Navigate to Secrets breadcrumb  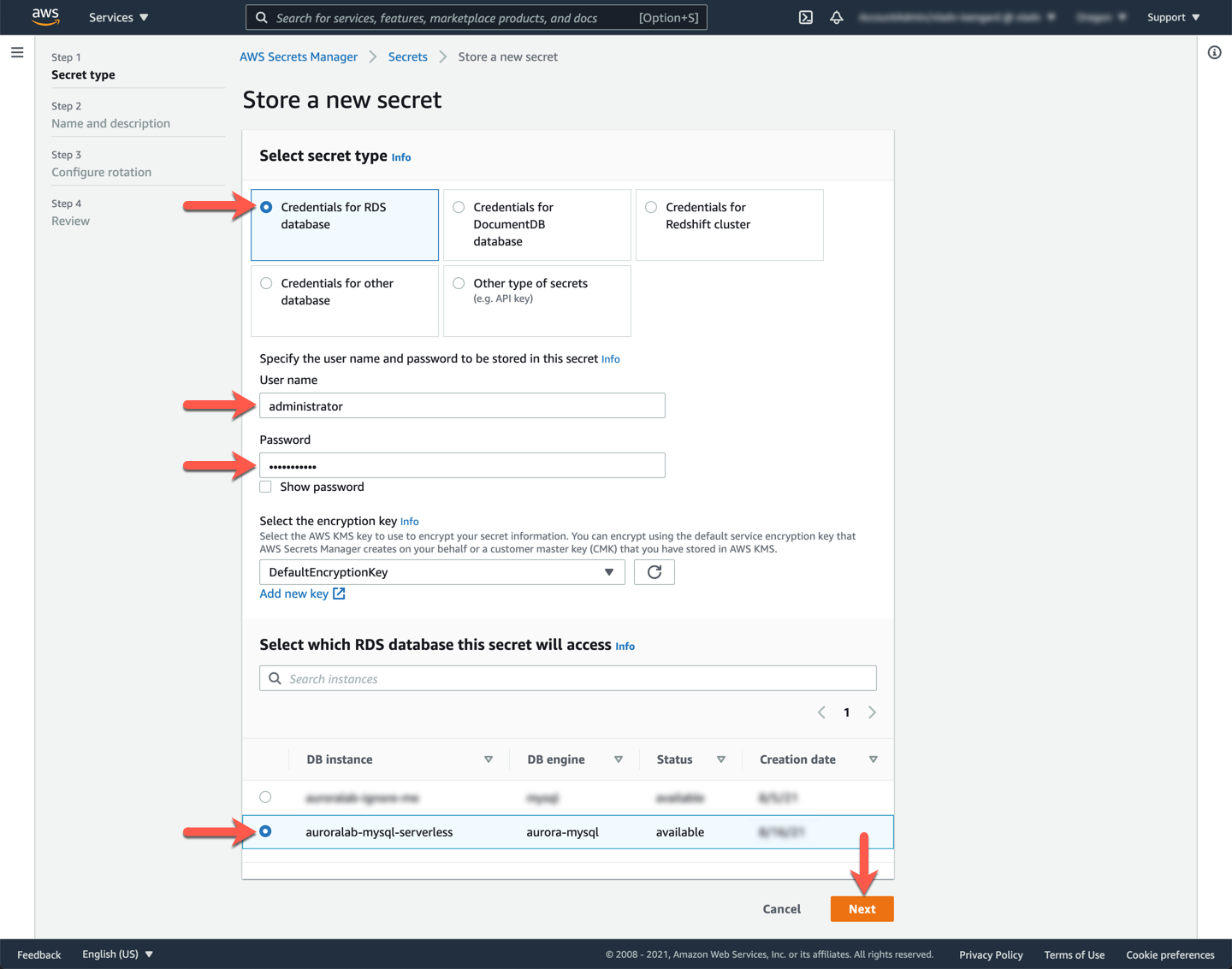point(407,56)
